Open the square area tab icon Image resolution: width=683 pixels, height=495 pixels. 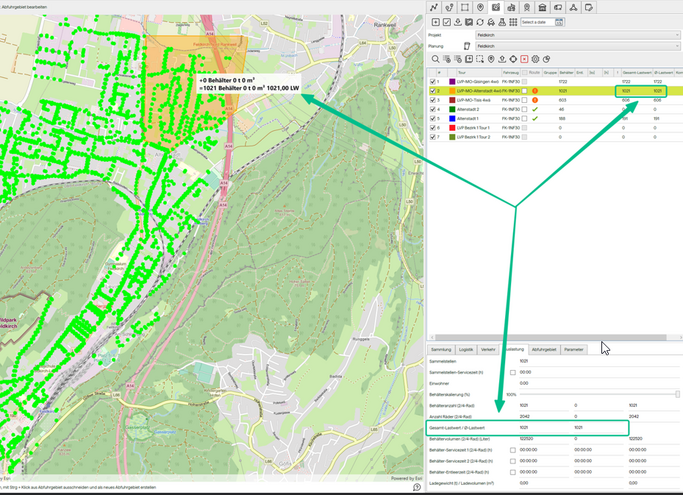click(465, 7)
